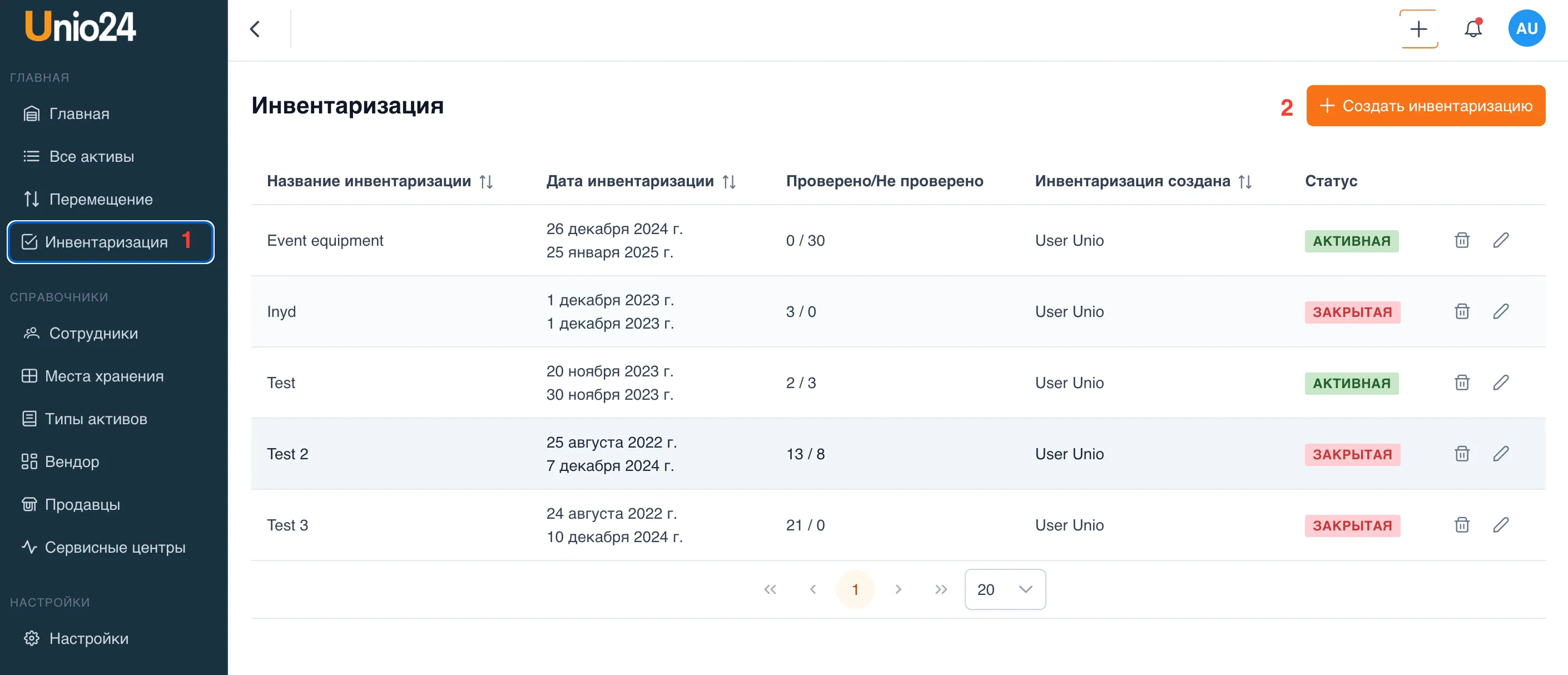Open rows-per-page dropdown showing 20
Image resolution: width=1568 pixels, height=675 pixels.
tap(1004, 589)
